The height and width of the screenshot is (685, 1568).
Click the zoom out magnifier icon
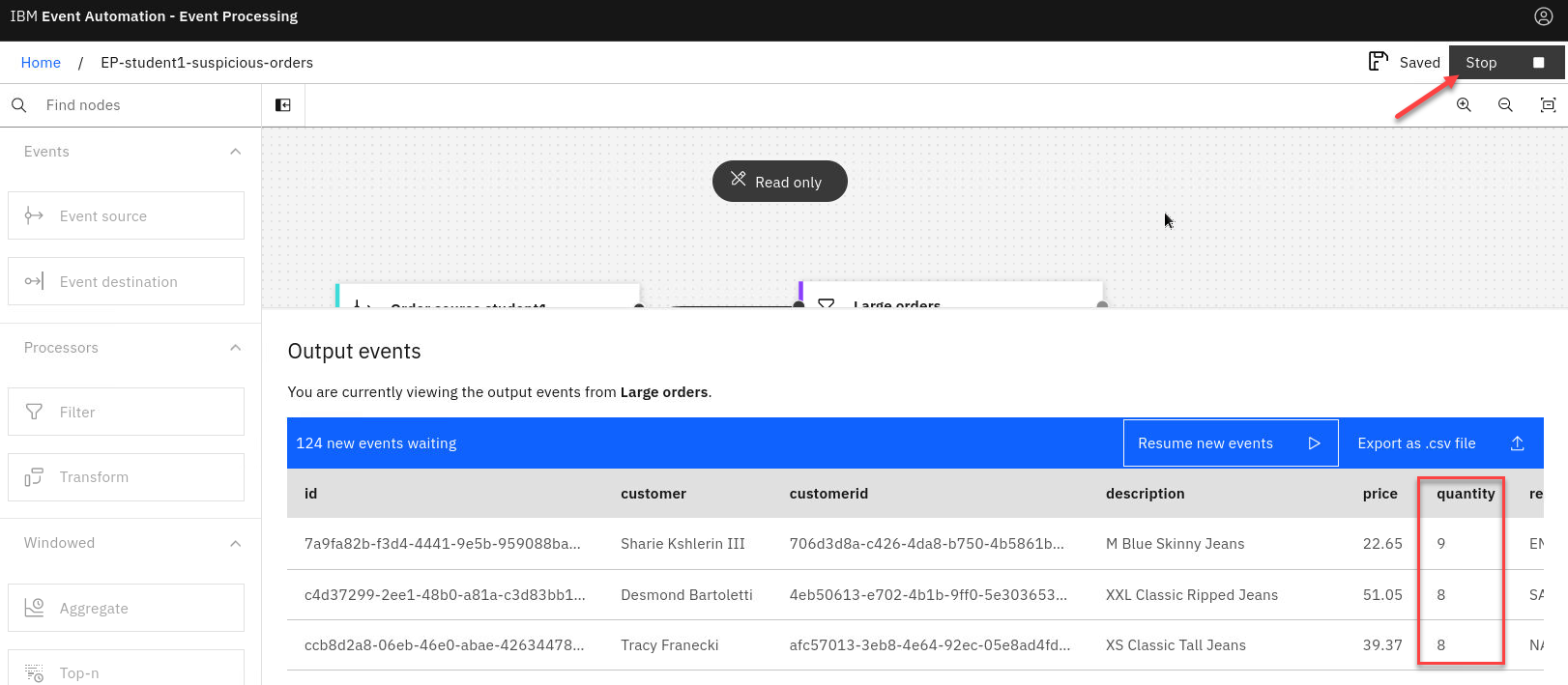pos(1505,105)
